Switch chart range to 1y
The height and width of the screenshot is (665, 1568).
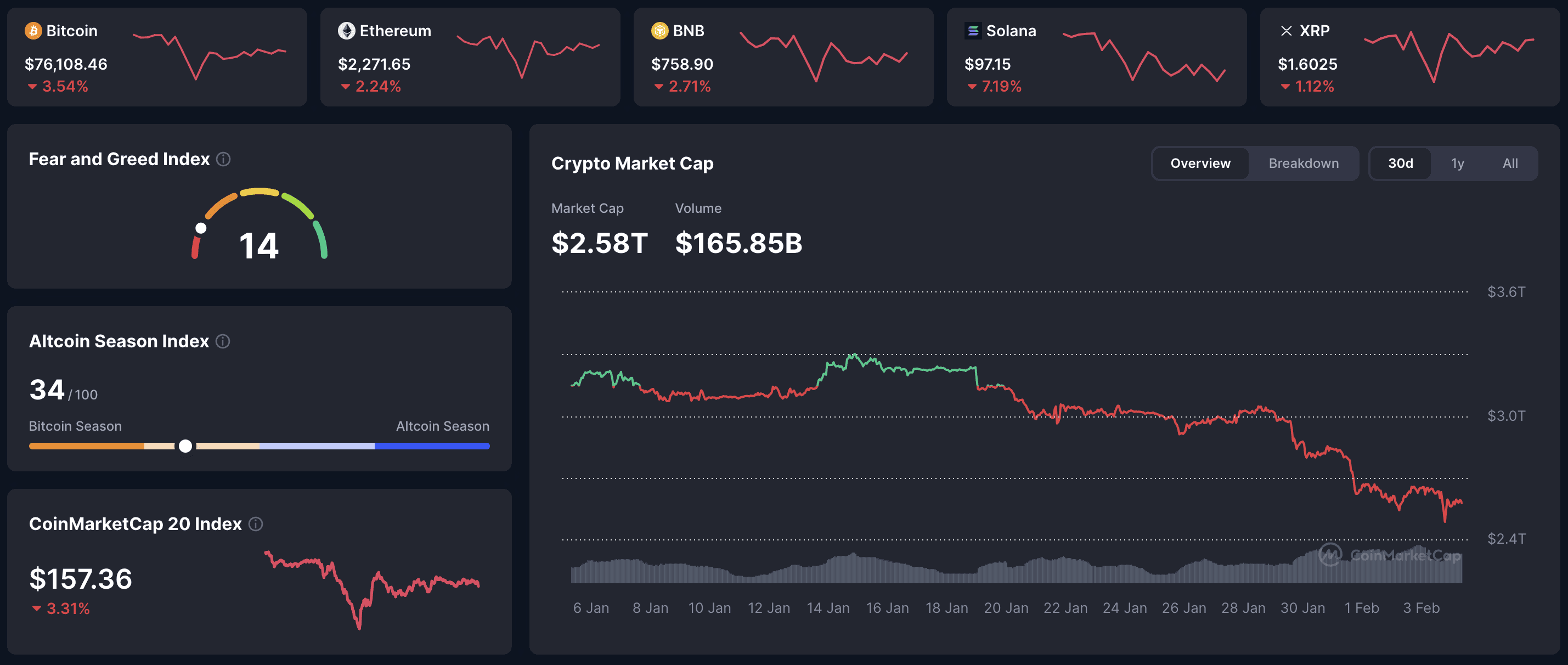[1457, 163]
